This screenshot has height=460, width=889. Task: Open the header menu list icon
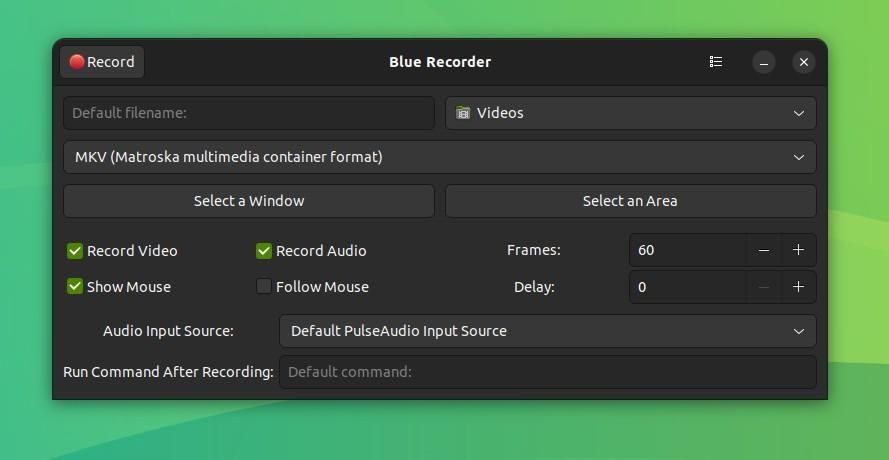tap(716, 62)
